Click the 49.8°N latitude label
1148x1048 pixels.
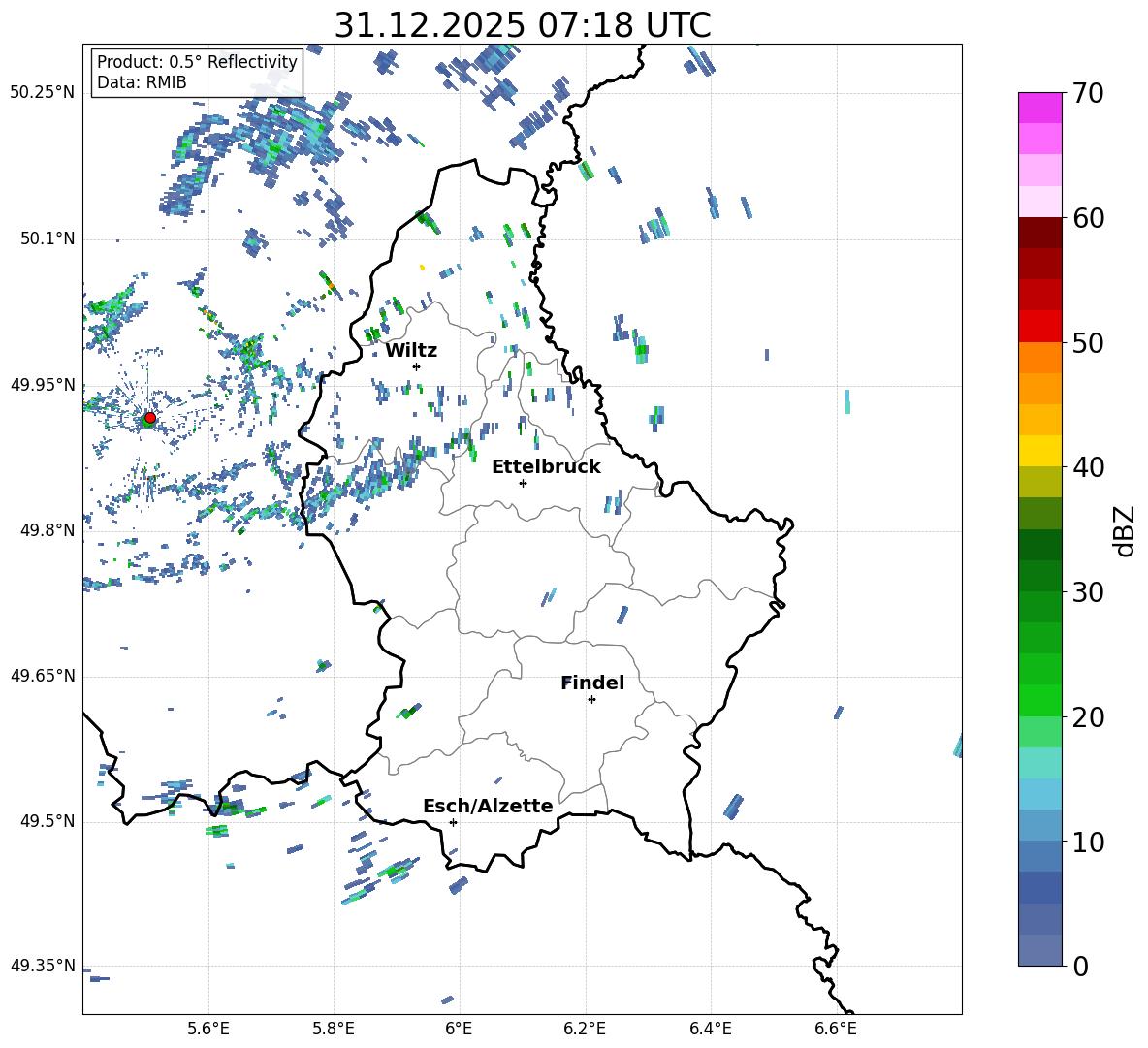48,530
